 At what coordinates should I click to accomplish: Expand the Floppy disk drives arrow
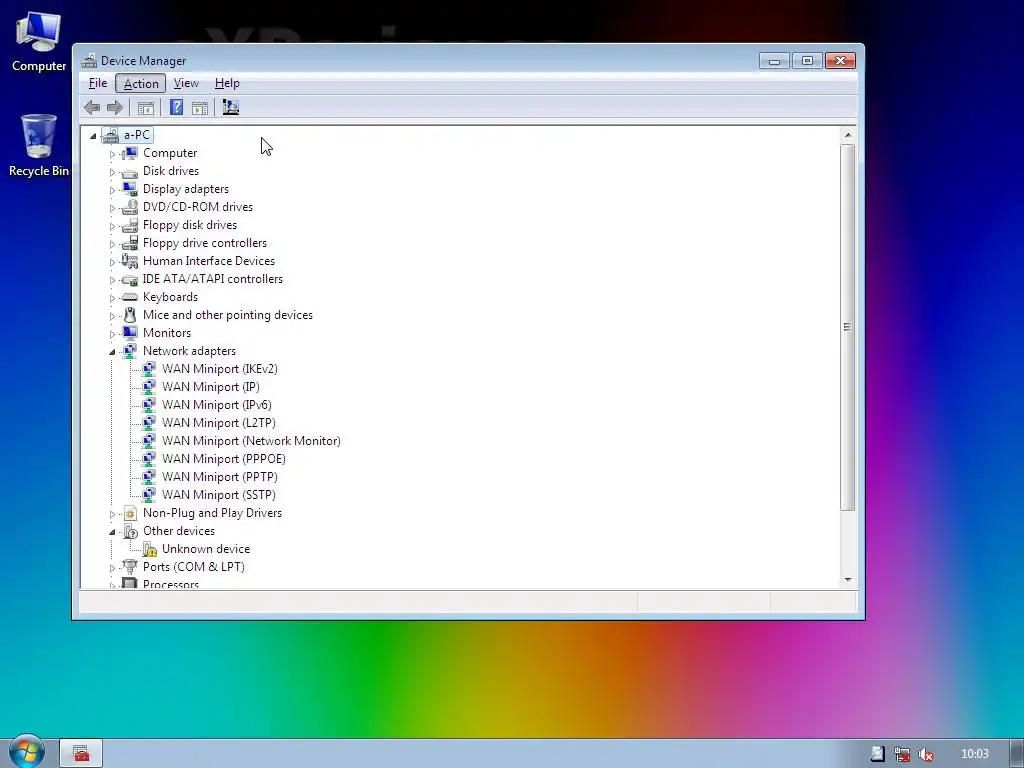coord(112,226)
